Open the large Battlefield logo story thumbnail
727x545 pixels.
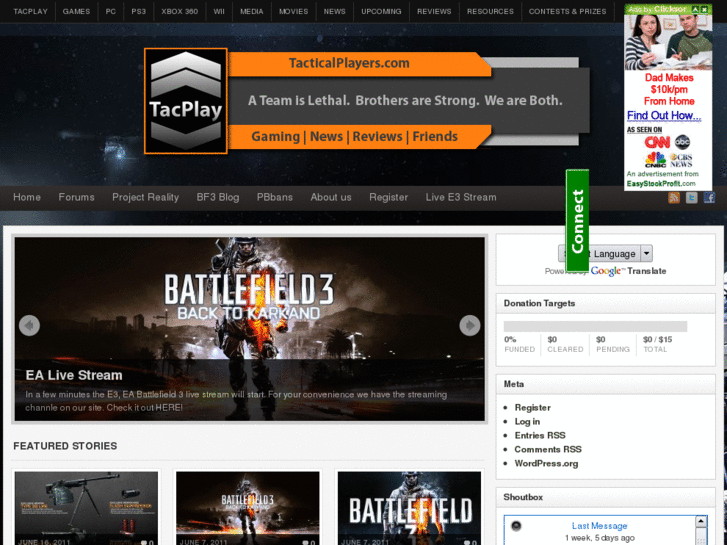pyautogui.click(x=409, y=508)
